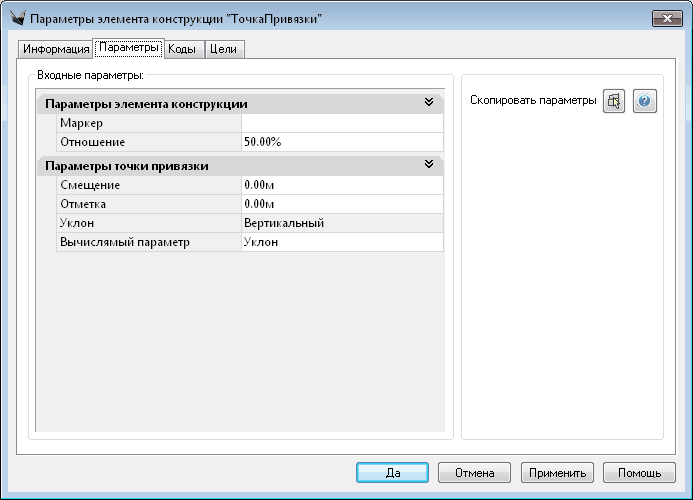Click the Отмена button
The width and height of the screenshot is (693, 500).
(x=474, y=472)
